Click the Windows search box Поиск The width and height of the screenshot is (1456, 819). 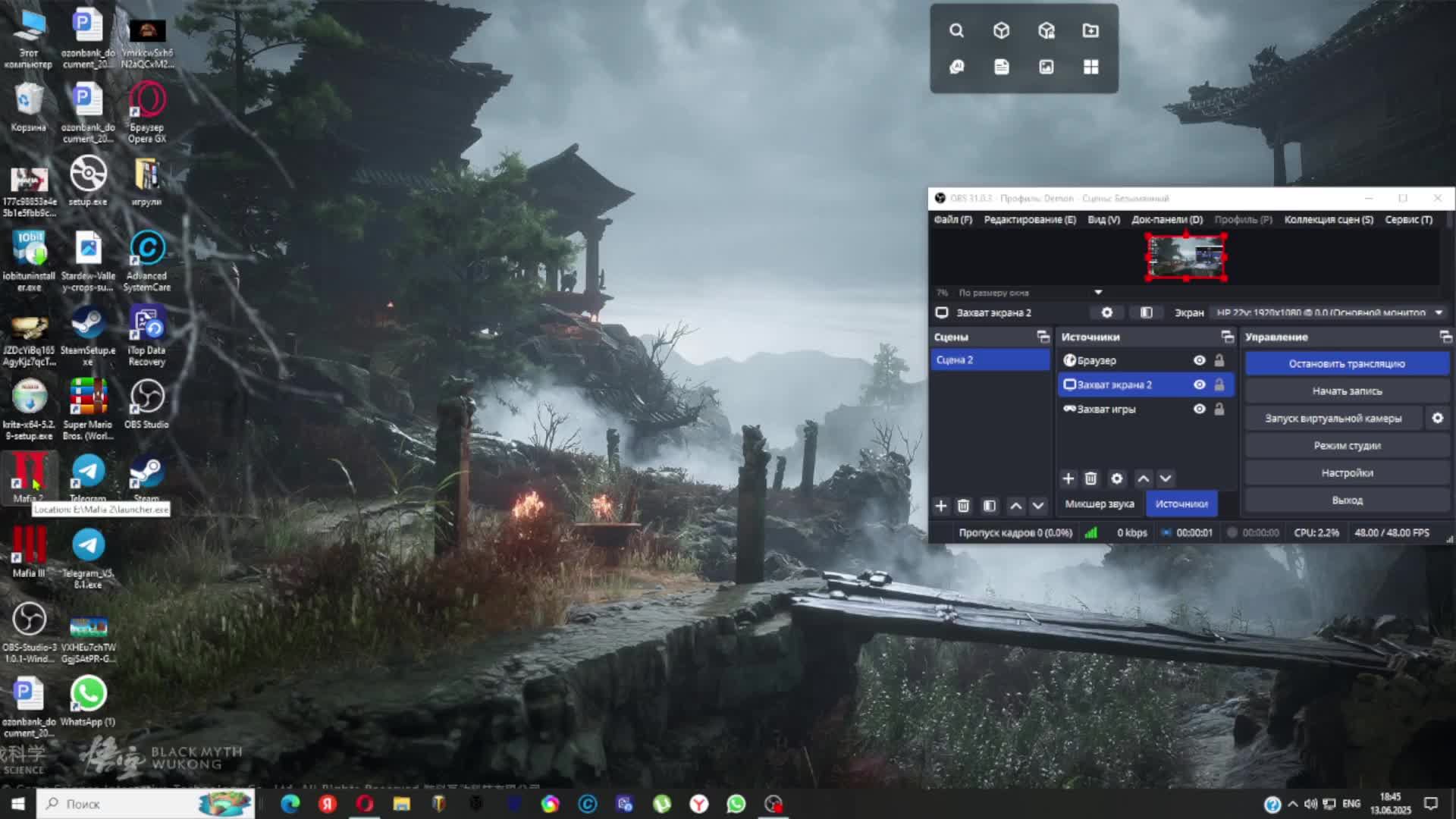pyautogui.click(x=146, y=804)
